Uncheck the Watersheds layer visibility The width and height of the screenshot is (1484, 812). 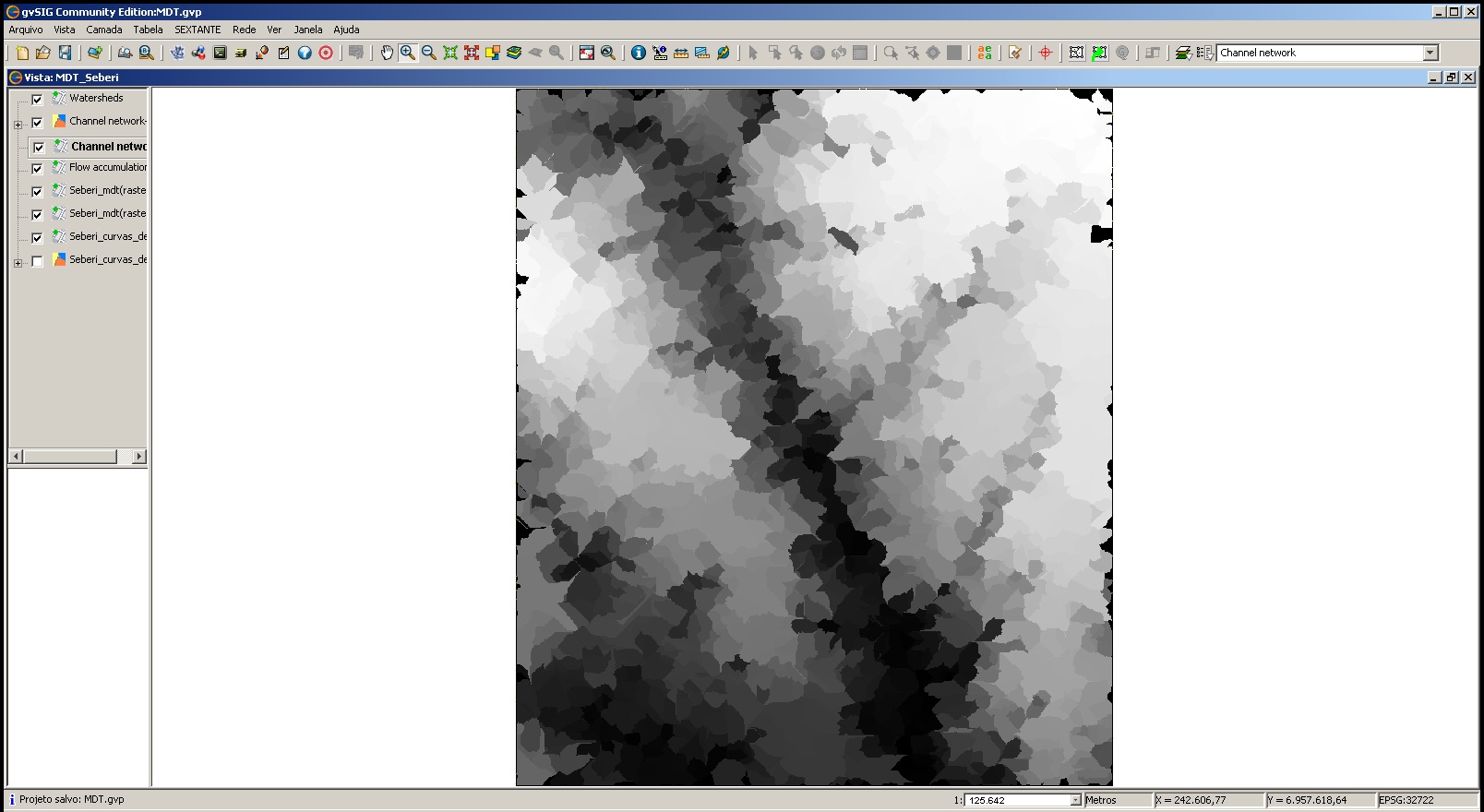click(x=37, y=100)
